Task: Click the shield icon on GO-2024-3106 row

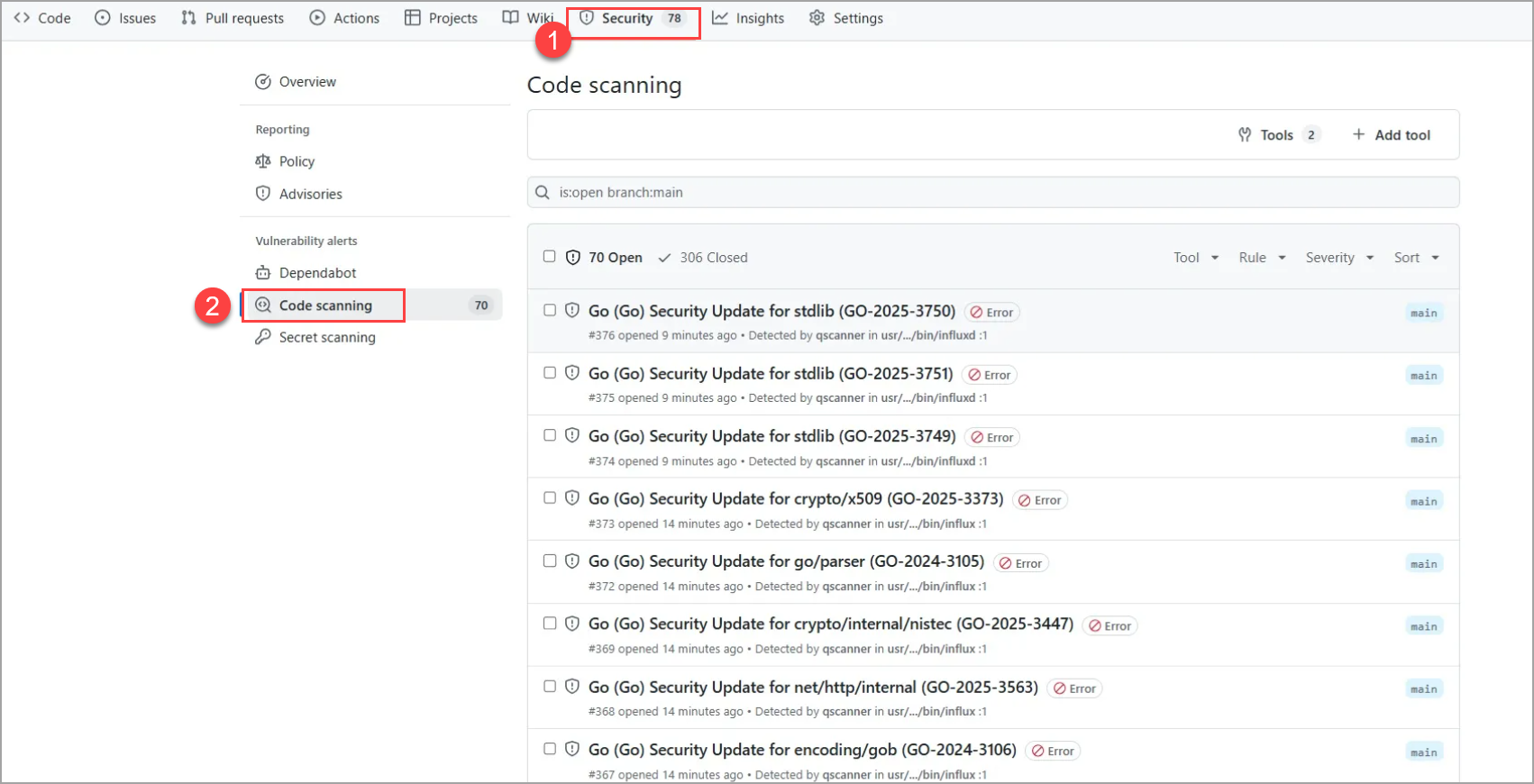Action: point(572,748)
